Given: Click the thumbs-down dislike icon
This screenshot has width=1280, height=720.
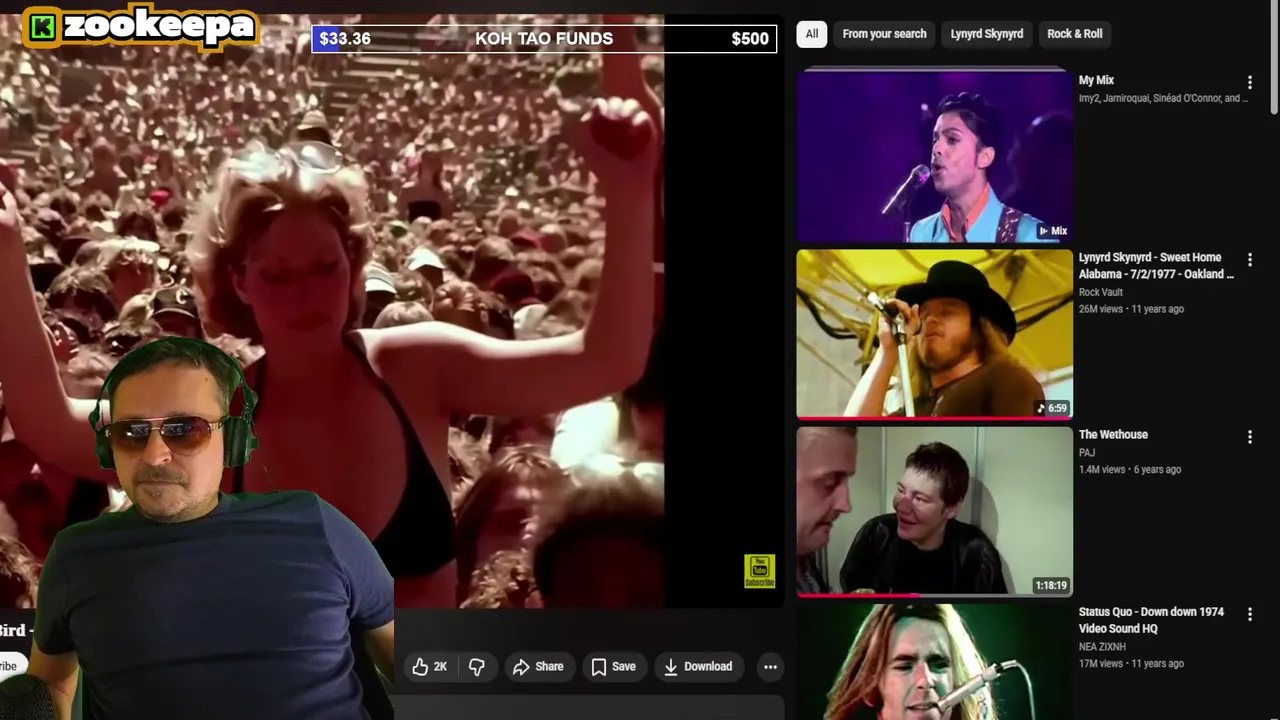Looking at the screenshot, I should click(x=477, y=667).
